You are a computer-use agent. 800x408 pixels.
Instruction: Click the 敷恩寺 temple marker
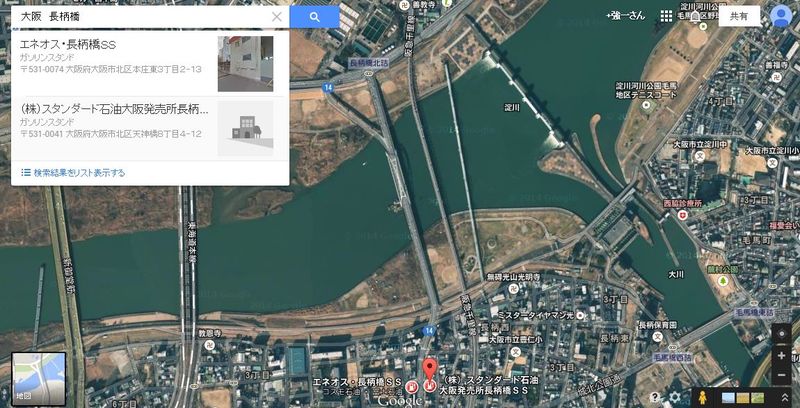pos(209,345)
